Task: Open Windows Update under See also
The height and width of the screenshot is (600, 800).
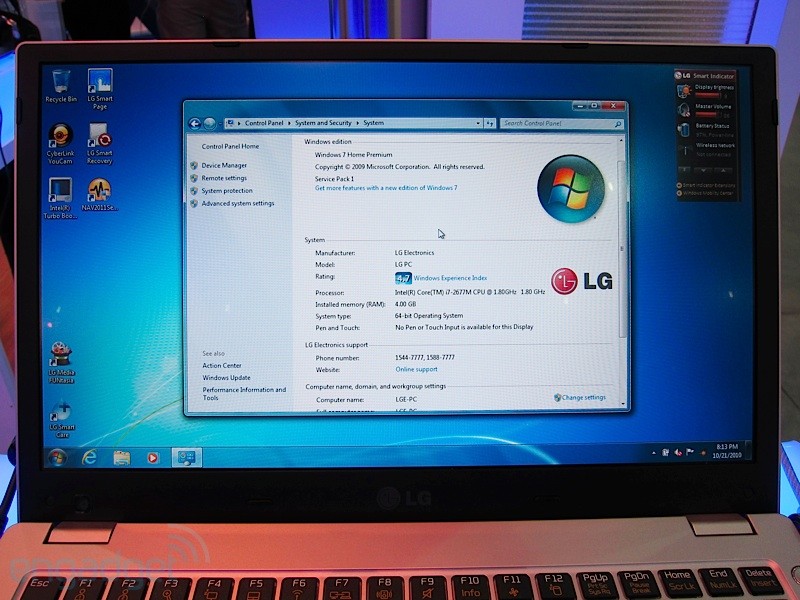Action: pos(227,378)
